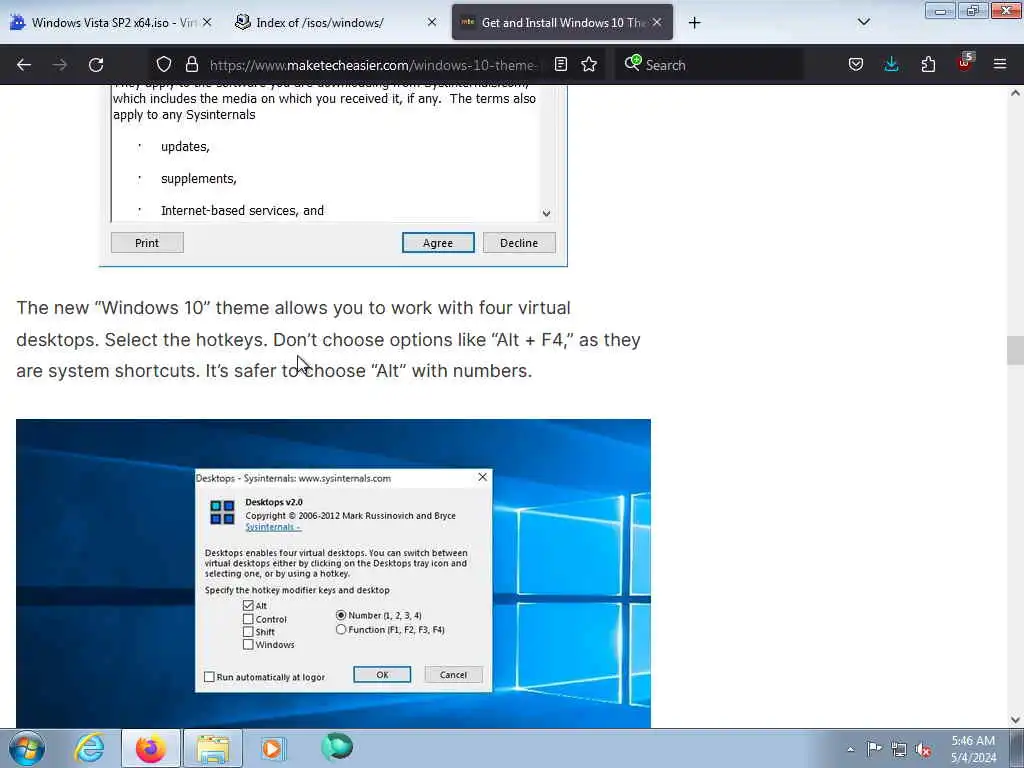The height and width of the screenshot is (768, 1024).
Task: List all tabs with the chevron dropdown
Action: (x=863, y=22)
